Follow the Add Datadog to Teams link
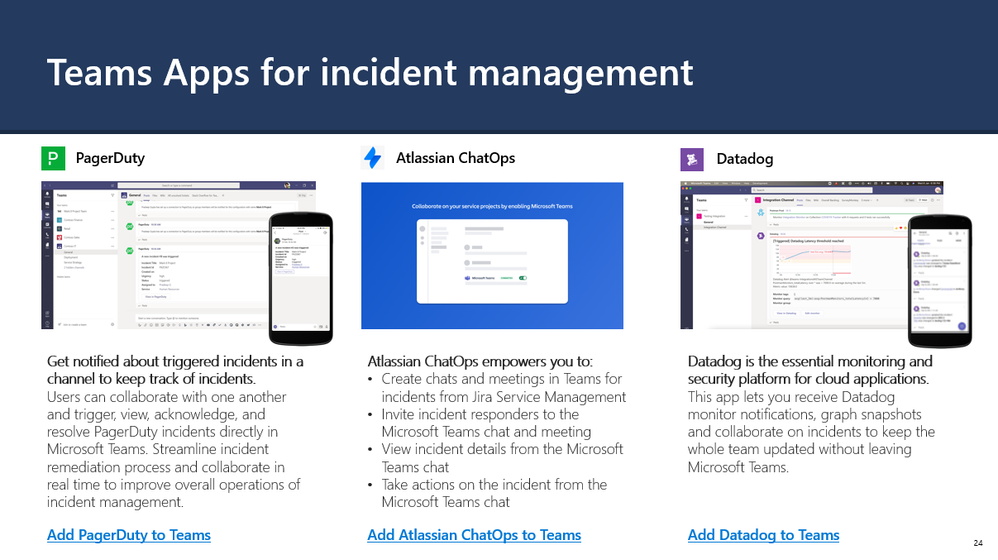Viewport: 998px width, 560px height. [763, 535]
